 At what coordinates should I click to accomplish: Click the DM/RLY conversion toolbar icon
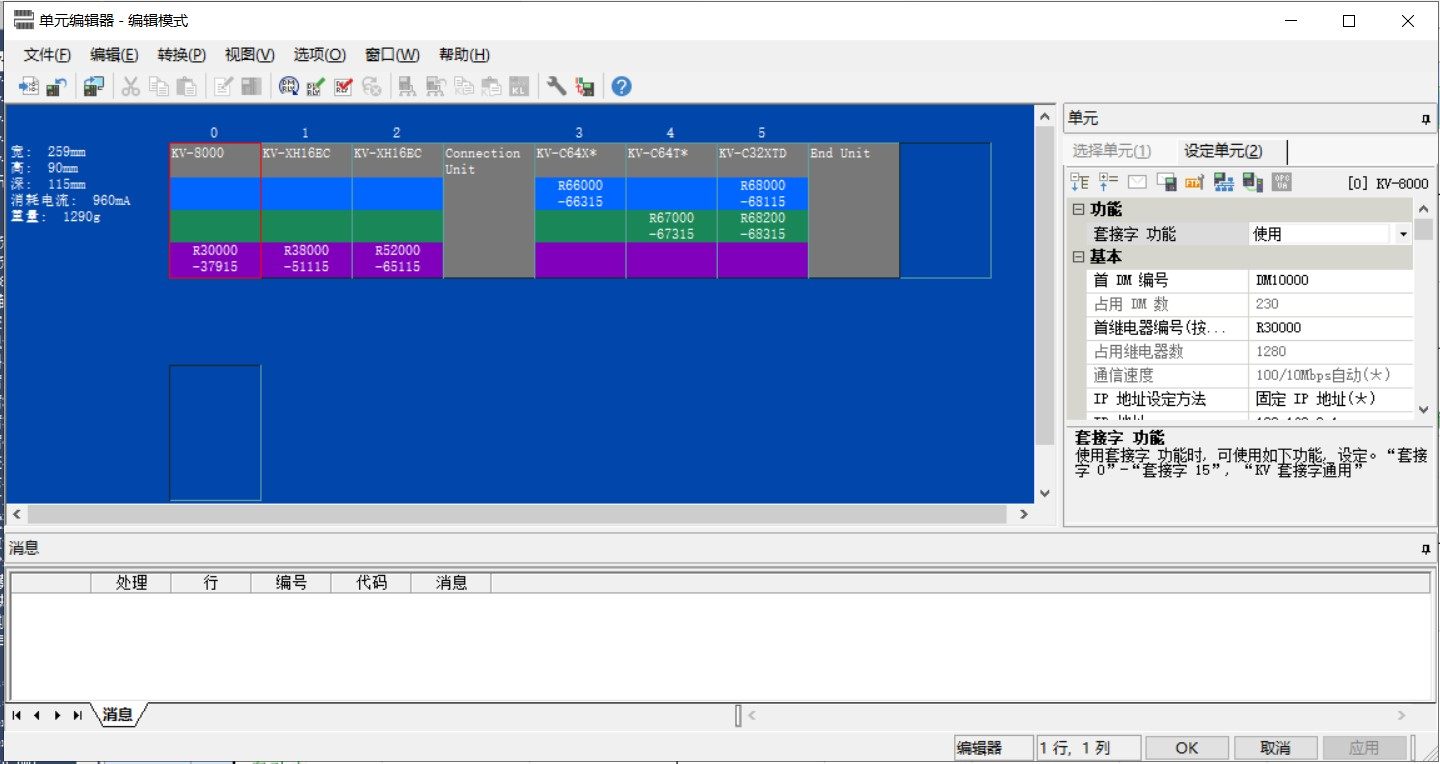(288, 86)
